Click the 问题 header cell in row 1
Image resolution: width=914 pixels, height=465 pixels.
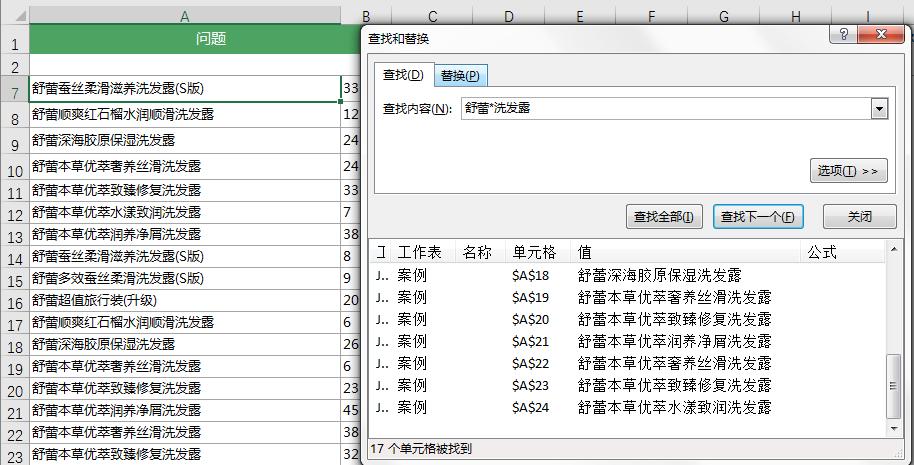click(185, 40)
